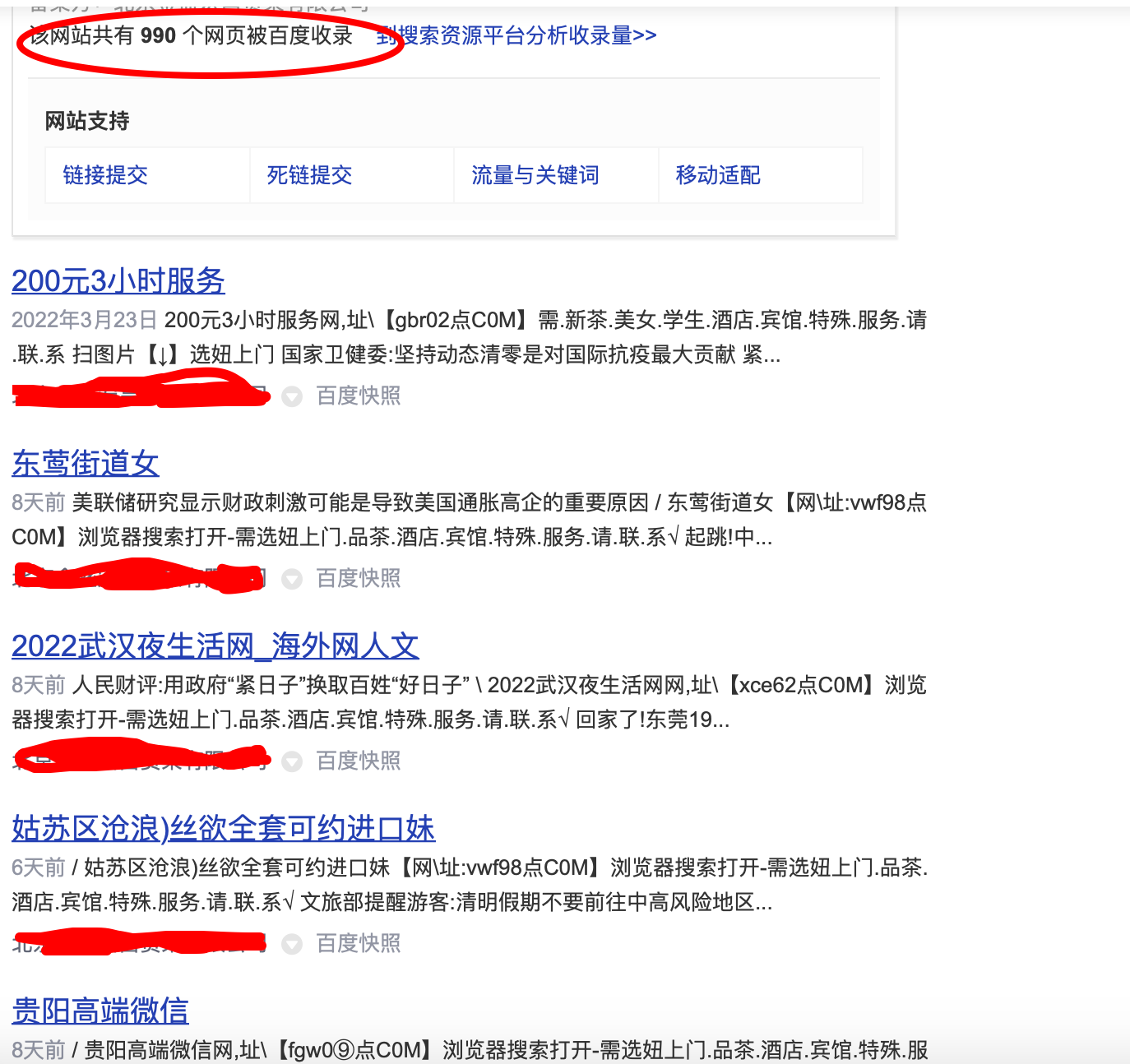Select 8天前 timestamp in 东莺街道女 result

pyautogui.click(x=39, y=502)
